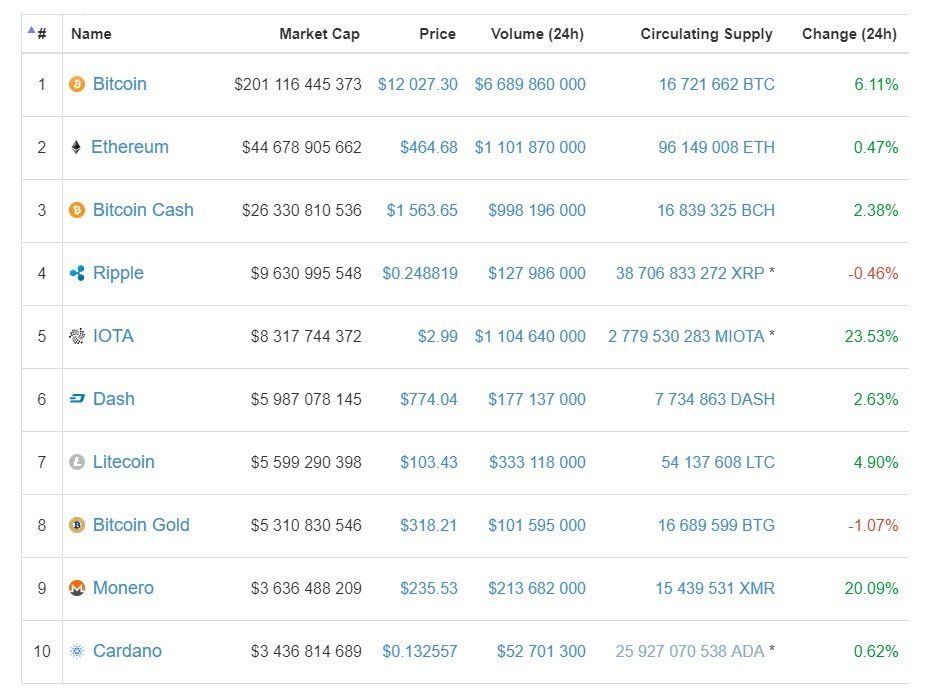Viewport: 934px width, 698px height.
Task: Sort by Circulating Supply column header
Action: (706, 34)
